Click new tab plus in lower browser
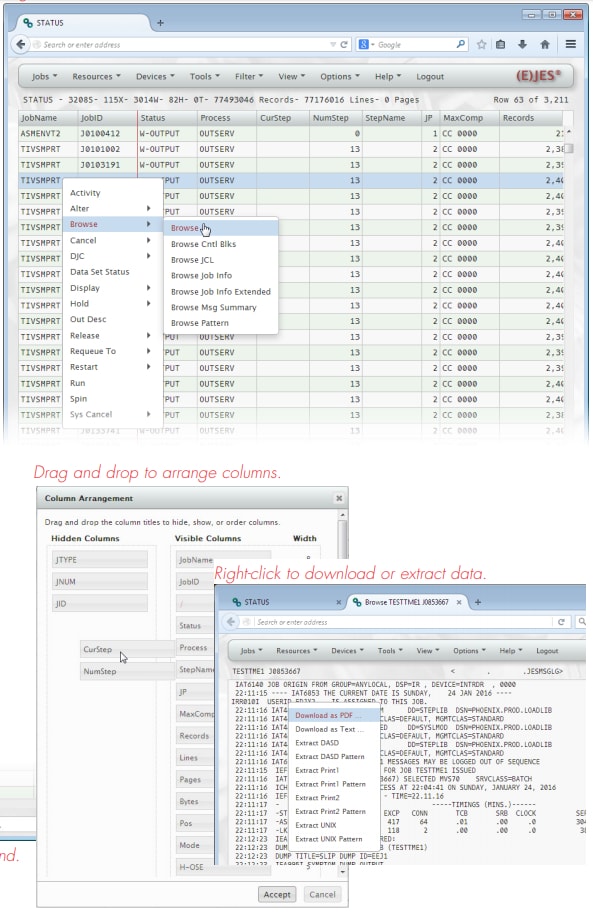This screenshot has width=593, height=916. 477,602
